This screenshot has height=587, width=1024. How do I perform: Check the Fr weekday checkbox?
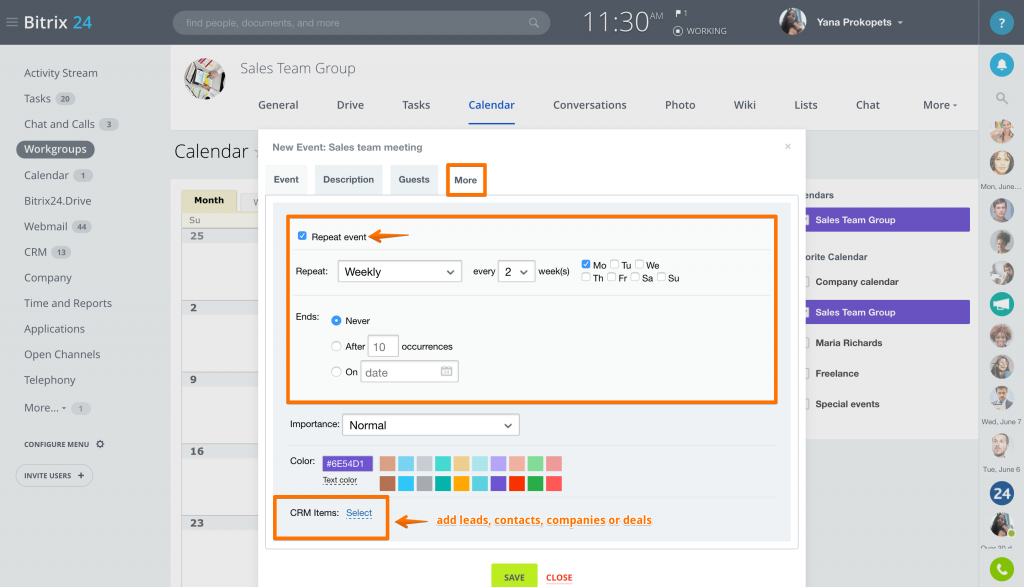(611, 277)
